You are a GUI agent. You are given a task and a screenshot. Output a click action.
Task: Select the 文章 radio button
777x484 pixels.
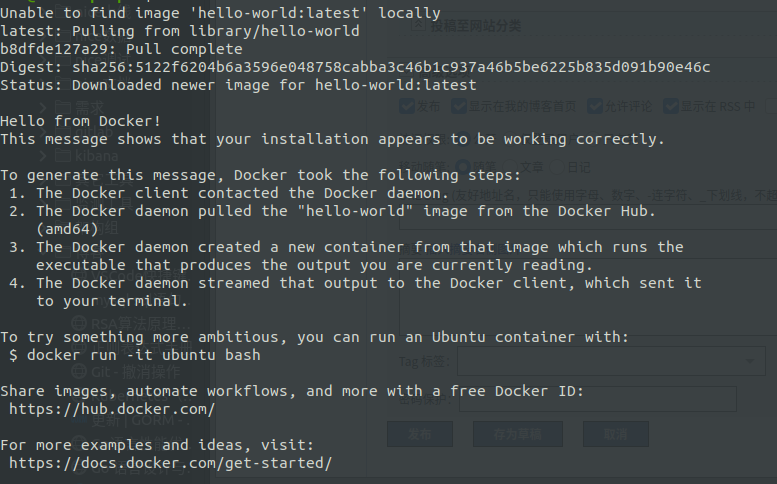click(511, 167)
